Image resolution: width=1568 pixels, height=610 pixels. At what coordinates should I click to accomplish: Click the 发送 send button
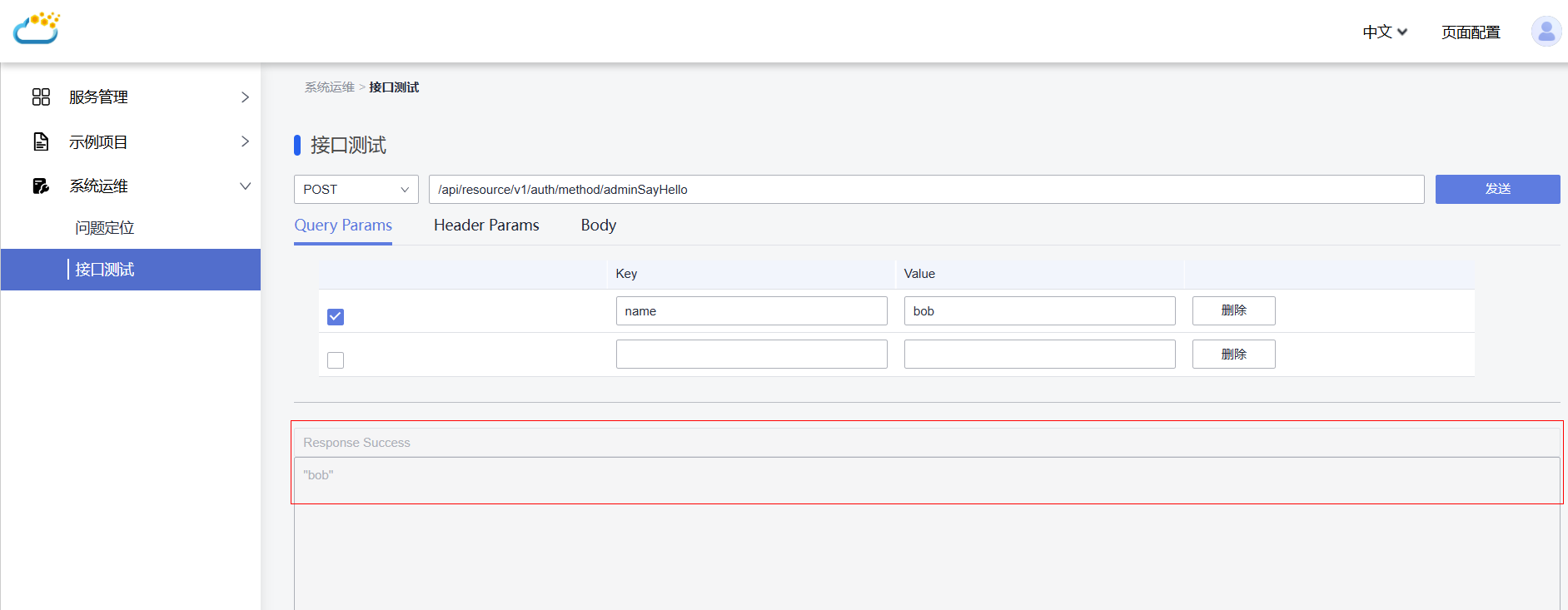pos(1497,189)
